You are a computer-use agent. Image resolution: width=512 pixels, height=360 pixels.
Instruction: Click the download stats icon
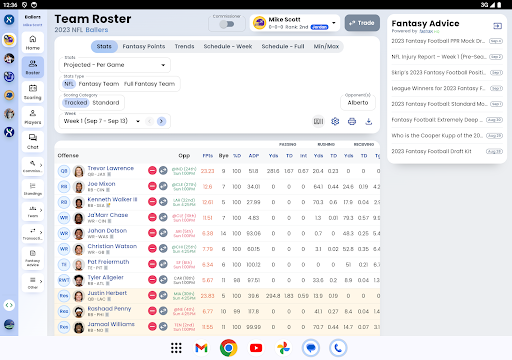(368, 121)
